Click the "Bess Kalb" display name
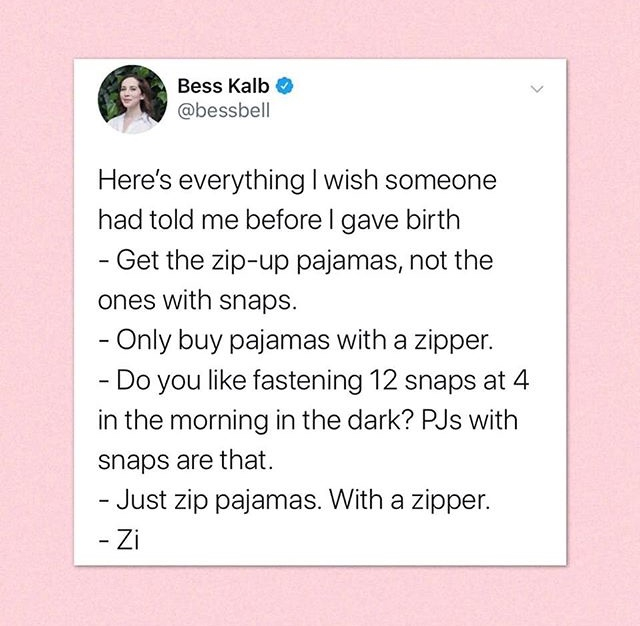This screenshot has width=640, height=626. pos(223,86)
